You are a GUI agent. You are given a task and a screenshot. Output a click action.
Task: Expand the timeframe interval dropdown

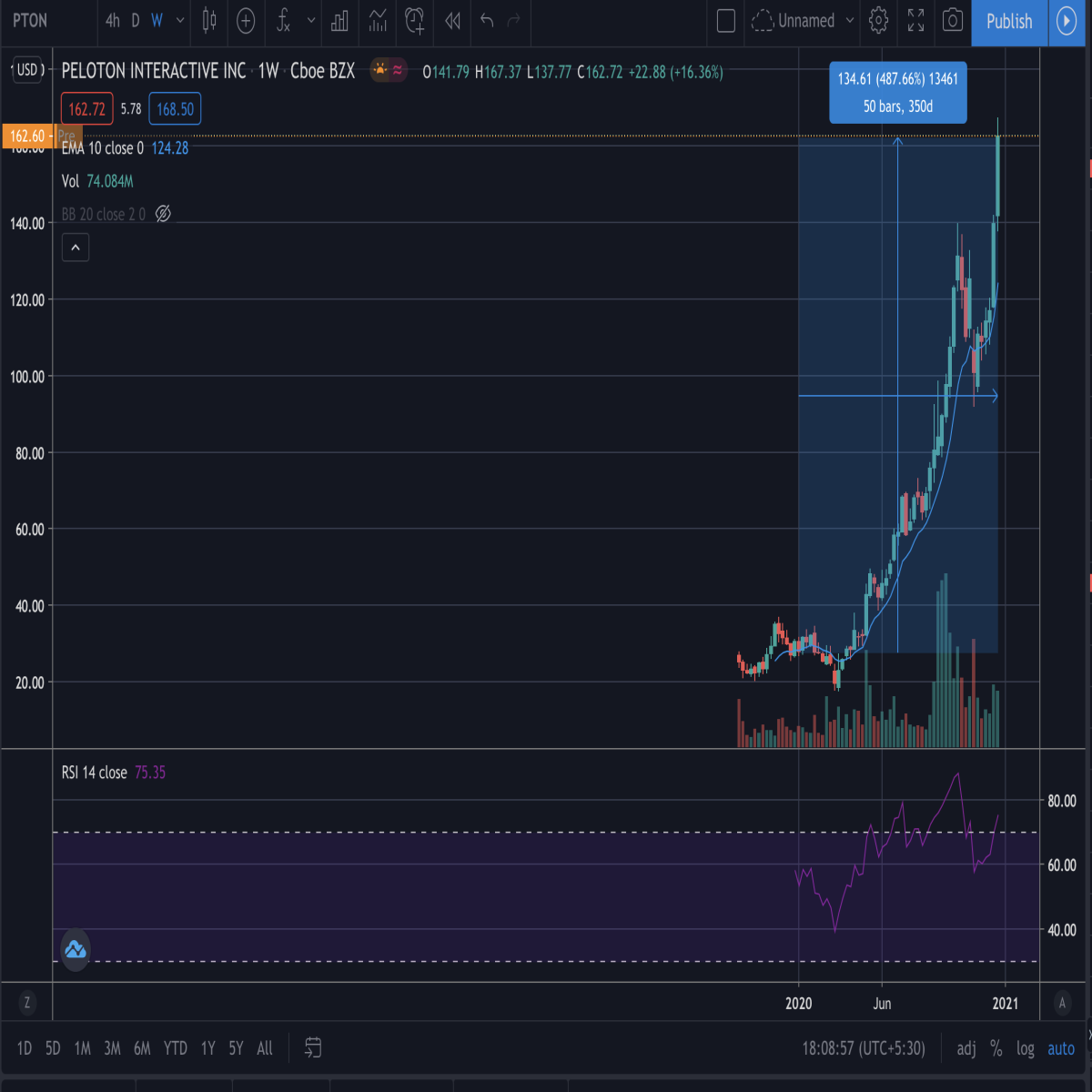[x=180, y=20]
